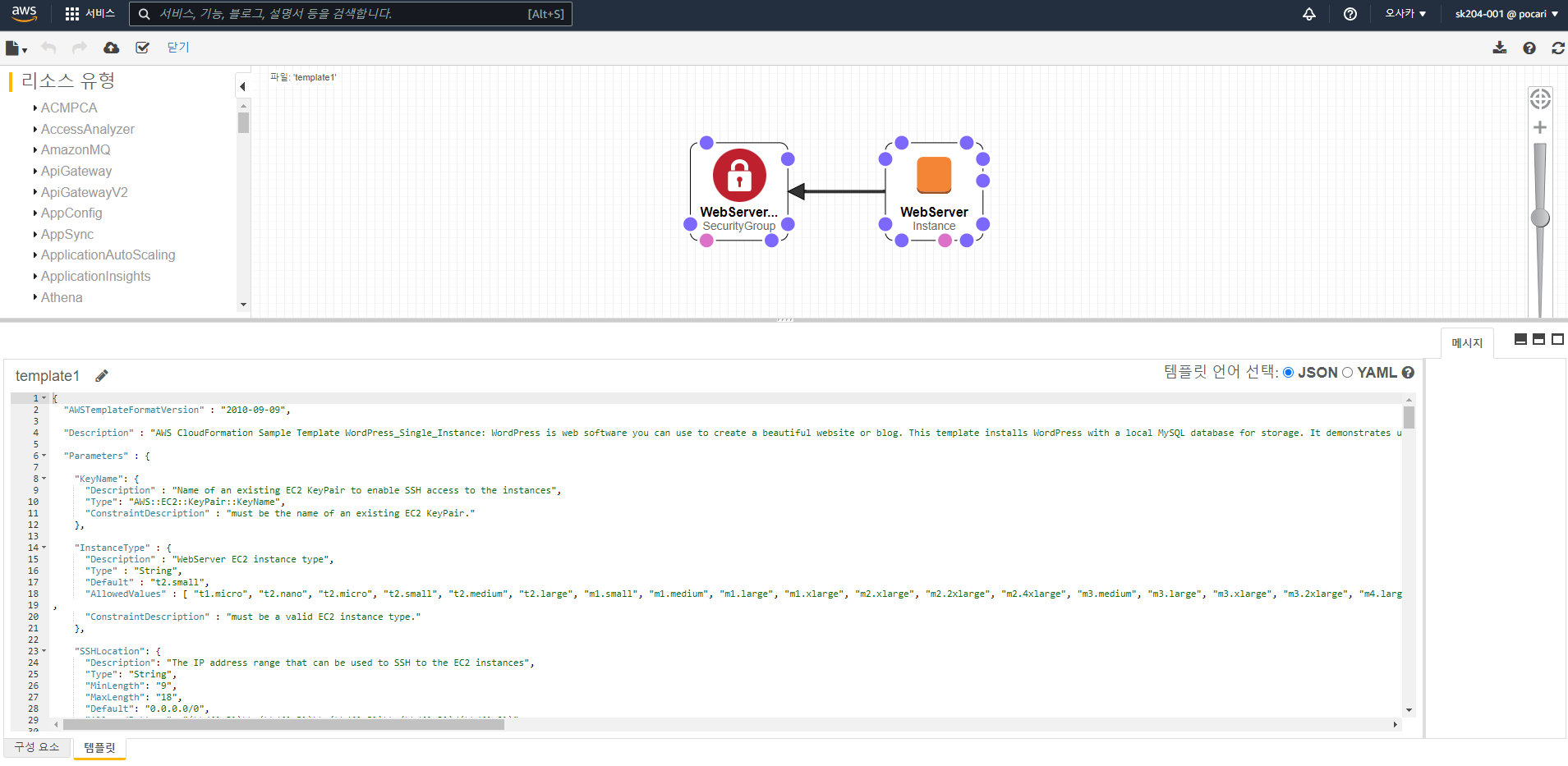Click the pink connector on WebServerSecurityGroup
The height and width of the screenshot is (766, 1568).
706,241
